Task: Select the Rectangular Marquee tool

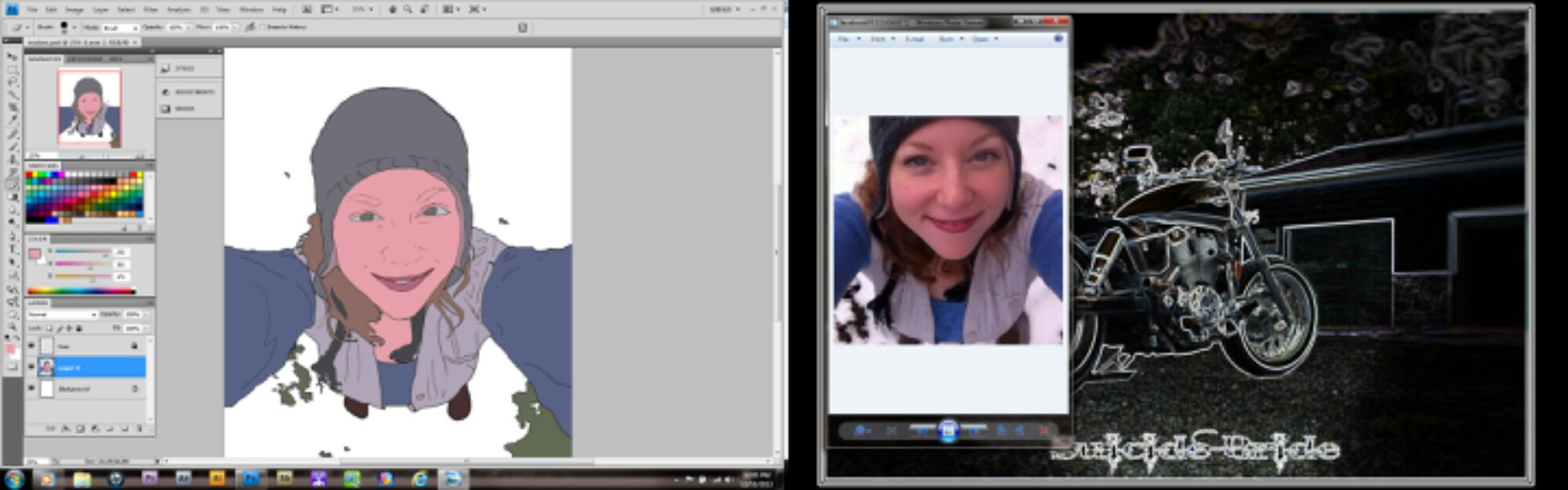Action: [x=12, y=70]
